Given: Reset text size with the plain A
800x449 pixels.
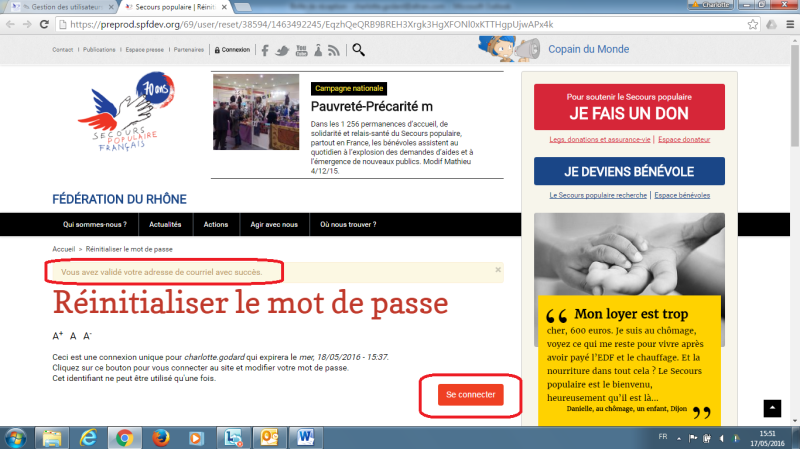Looking at the screenshot, I should tap(73, 336).
